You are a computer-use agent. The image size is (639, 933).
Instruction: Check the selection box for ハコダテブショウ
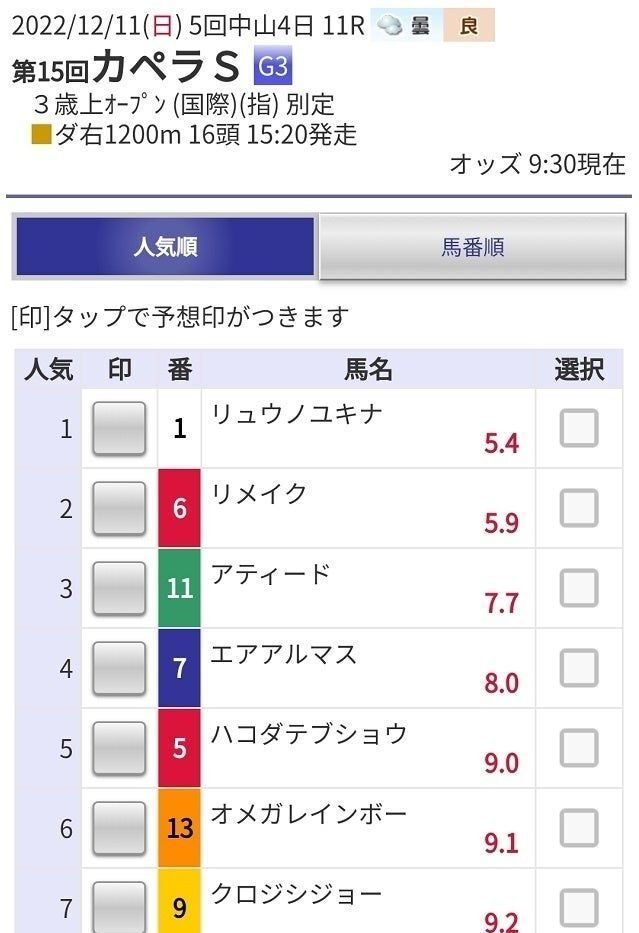pyautogui.click(x=579, y=748)
